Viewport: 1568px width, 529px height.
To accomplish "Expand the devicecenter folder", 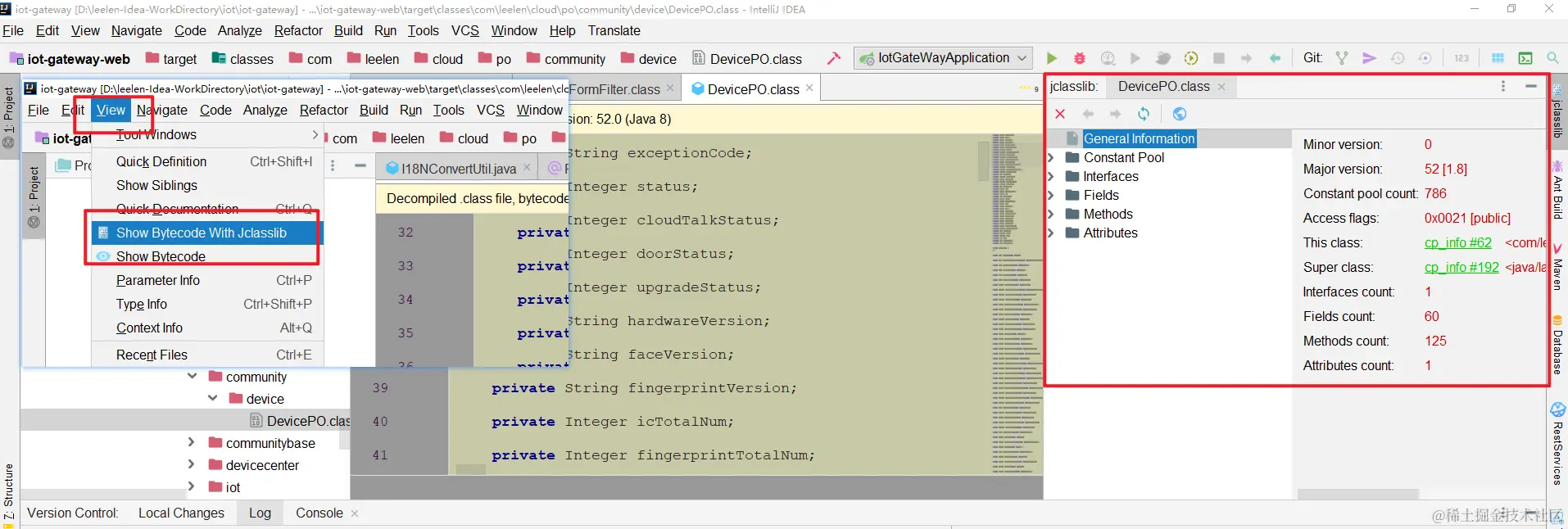I will 192,465.
